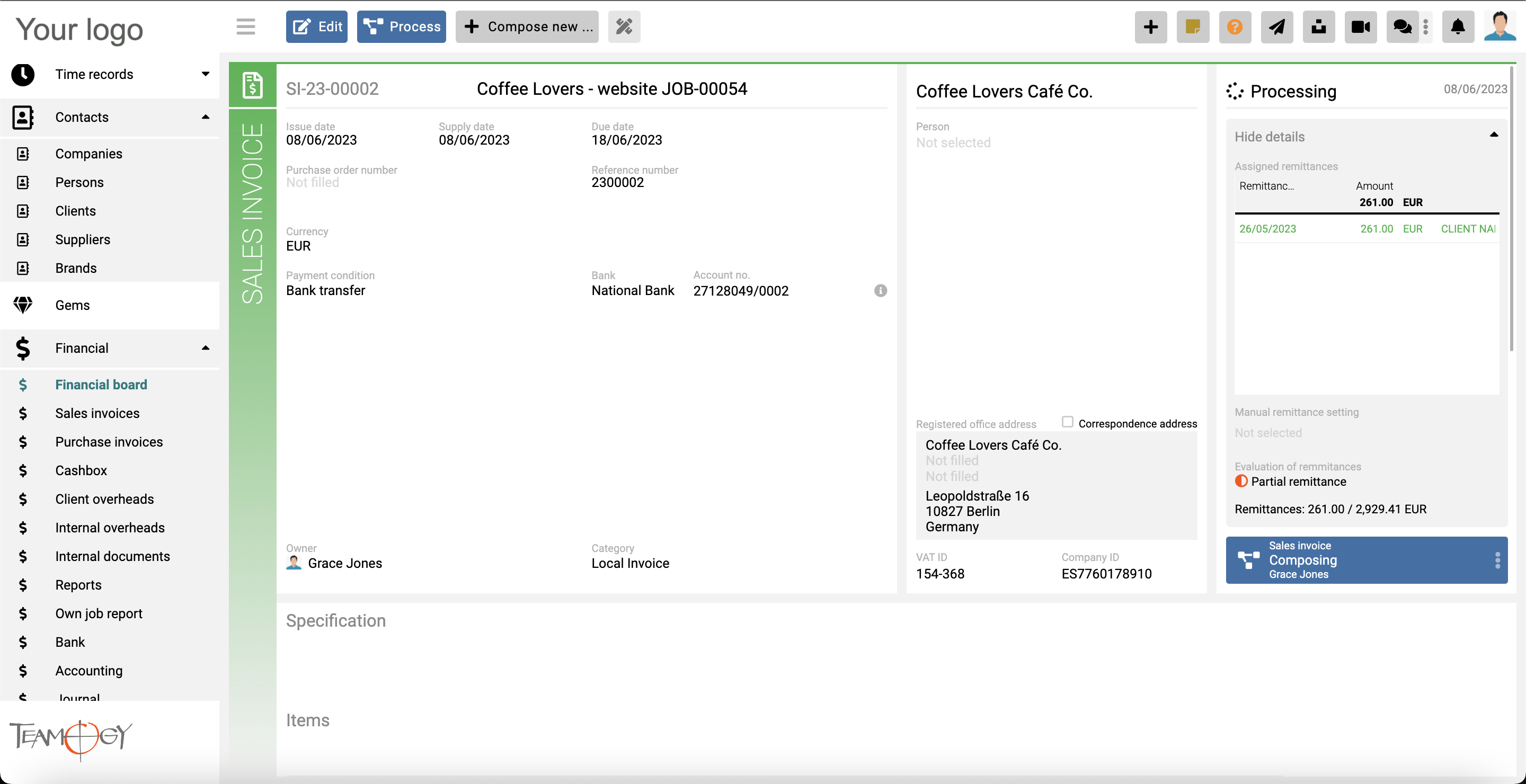This screenshot has height=784, width=1526.
Task: Click the bank account info icon
Action: (x=880, y=290)
